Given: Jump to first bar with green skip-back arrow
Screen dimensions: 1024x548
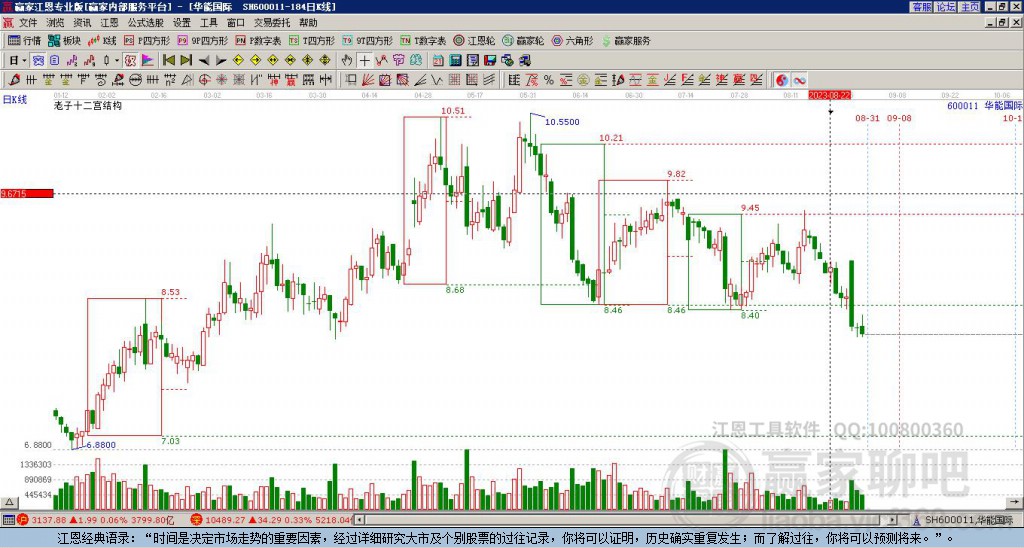Looking at the screenshot, I should pyautogui.click(x=168, y=61).
